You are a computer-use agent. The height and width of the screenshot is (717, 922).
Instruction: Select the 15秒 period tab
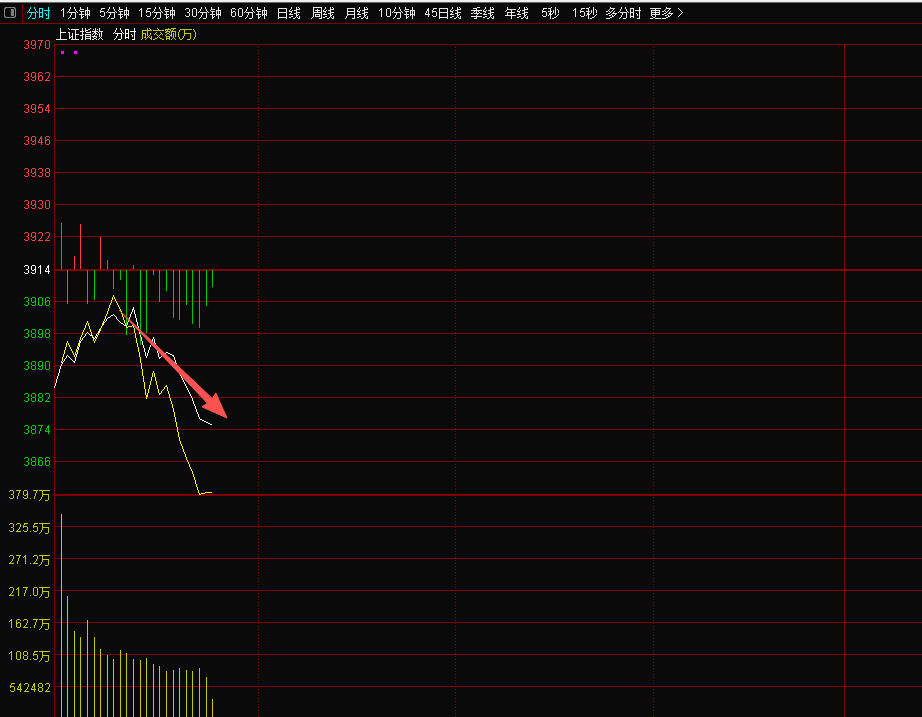click(x=584, y=13)
